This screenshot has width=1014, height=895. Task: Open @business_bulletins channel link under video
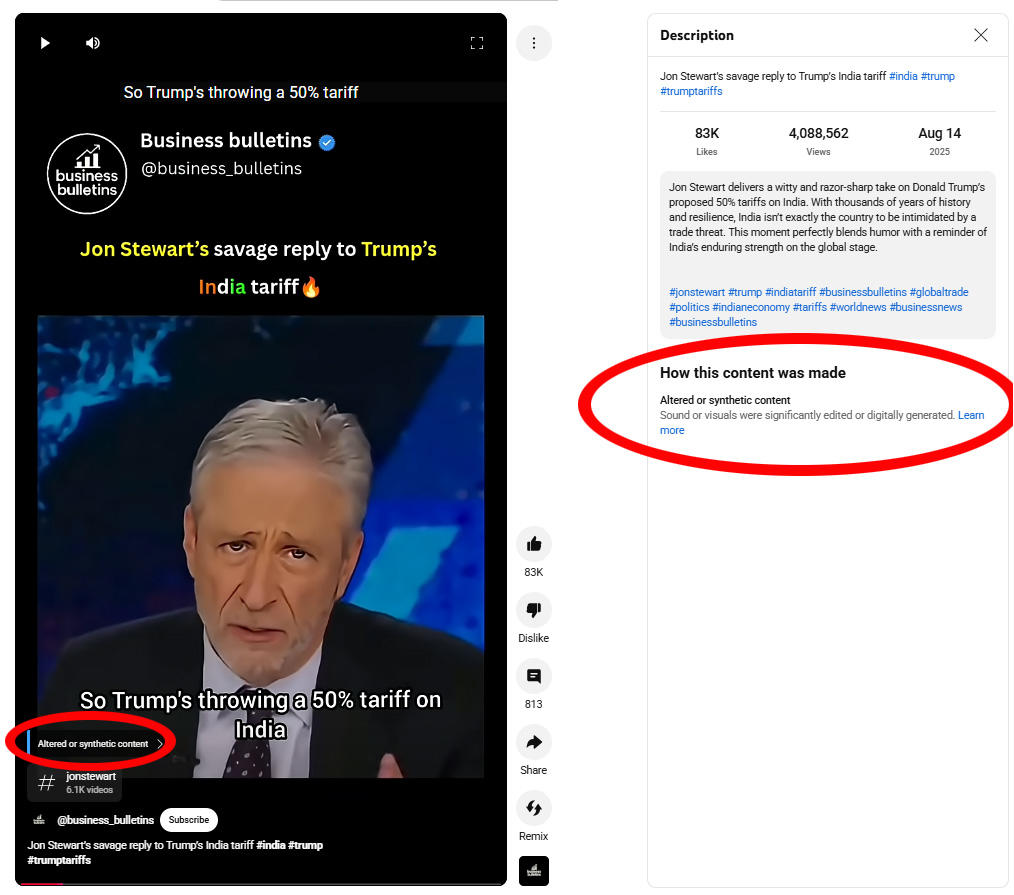105,819
